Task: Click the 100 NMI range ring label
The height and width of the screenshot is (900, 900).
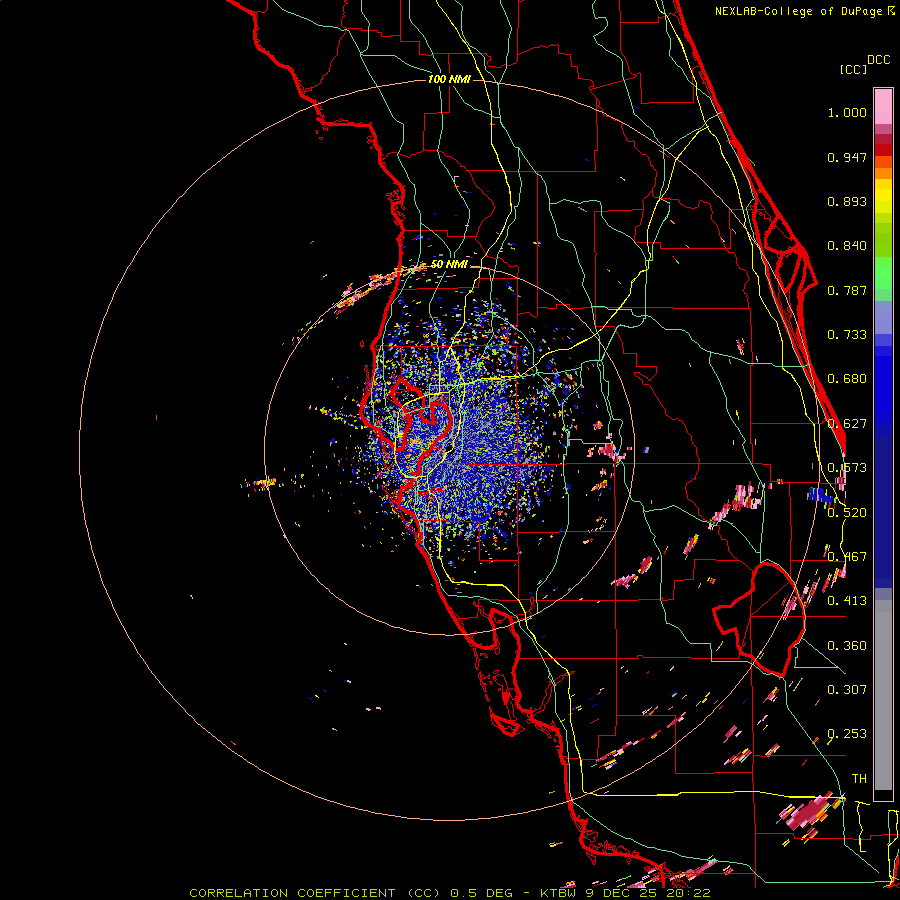Action: [449, 79]
